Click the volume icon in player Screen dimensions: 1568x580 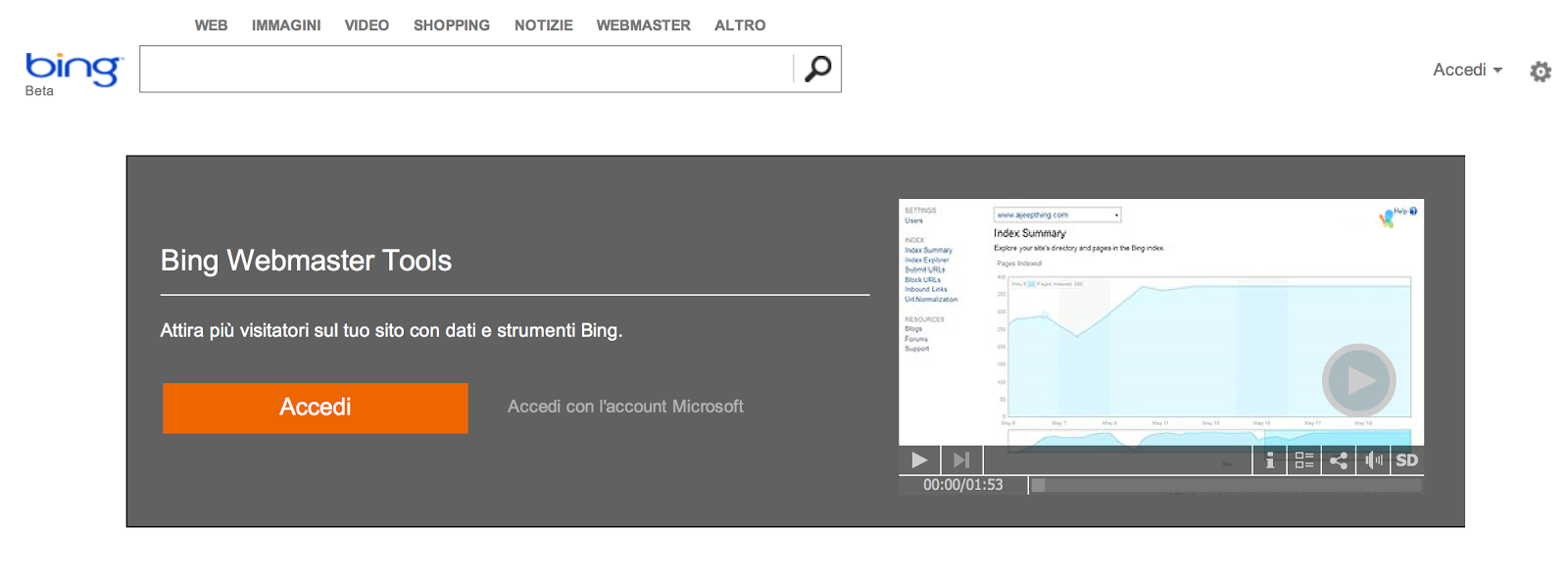[x=1374, y=459]
